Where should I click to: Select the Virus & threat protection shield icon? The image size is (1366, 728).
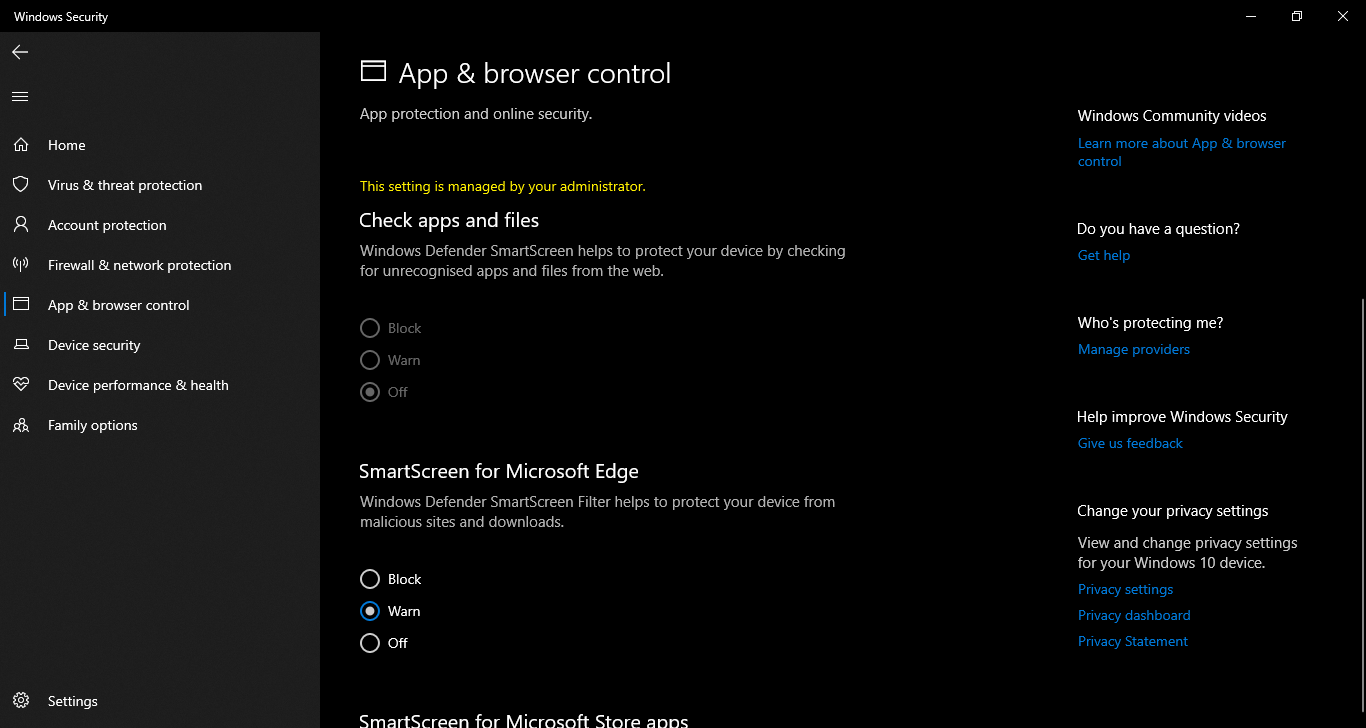[x=21, y=185]
